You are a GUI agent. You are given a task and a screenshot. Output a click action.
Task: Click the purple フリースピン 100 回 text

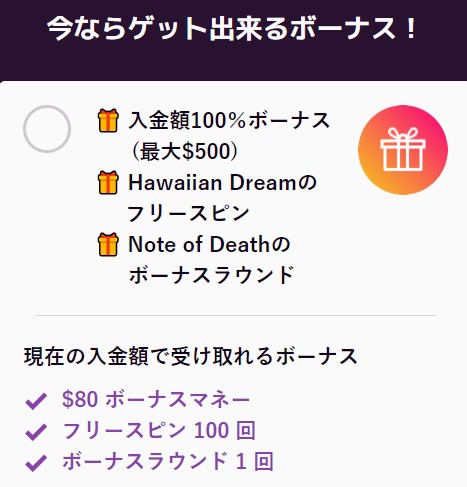tap(159, 430)
